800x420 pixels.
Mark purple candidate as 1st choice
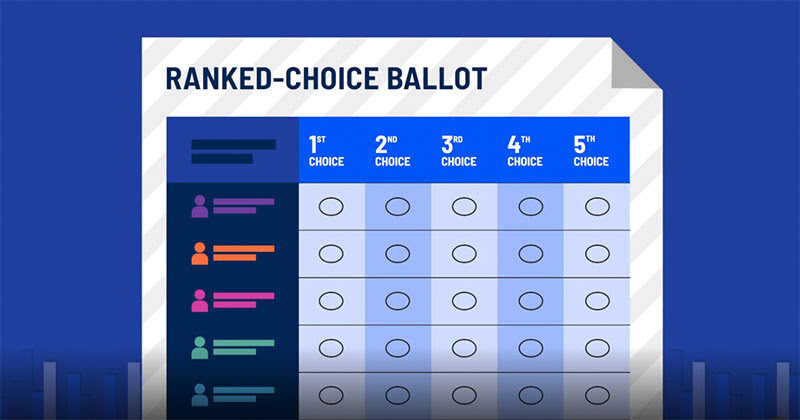[331, 207]
